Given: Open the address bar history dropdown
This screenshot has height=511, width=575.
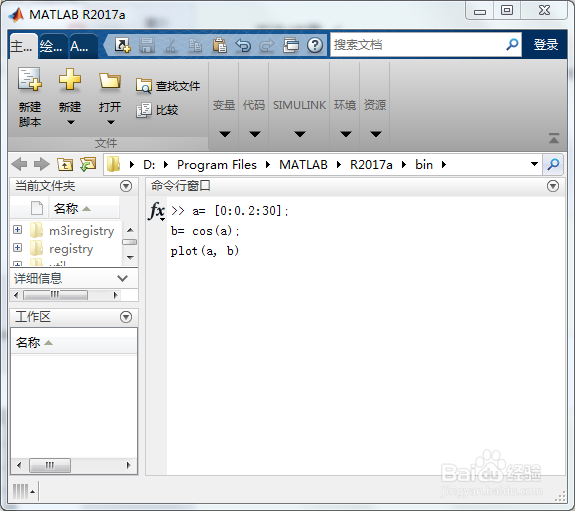Looking at the screenshot, I should pos(534,164).
